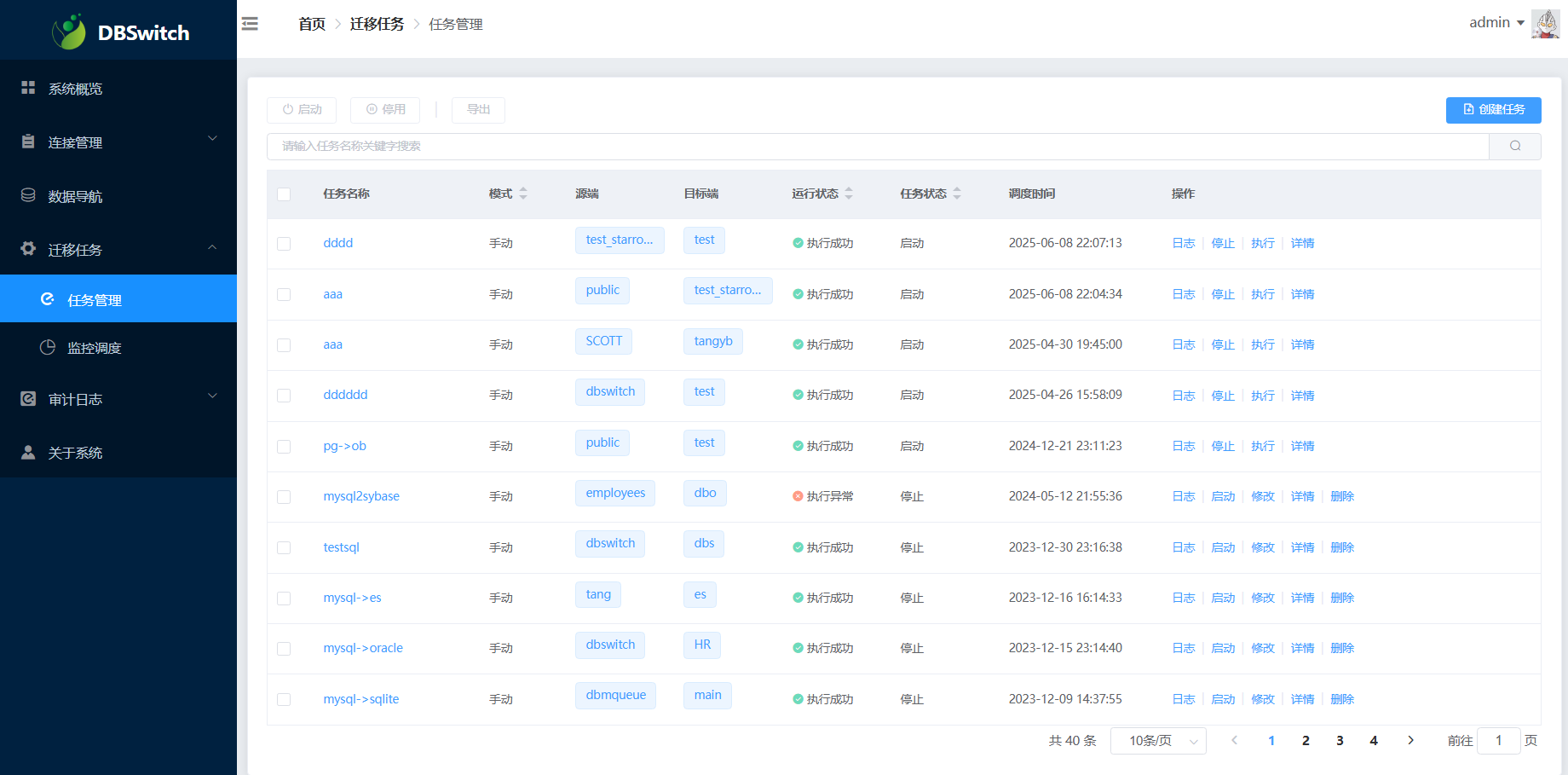Toggle the select-all header checkbox
The width and height of the screenshot is (1568, 775).
284,194
